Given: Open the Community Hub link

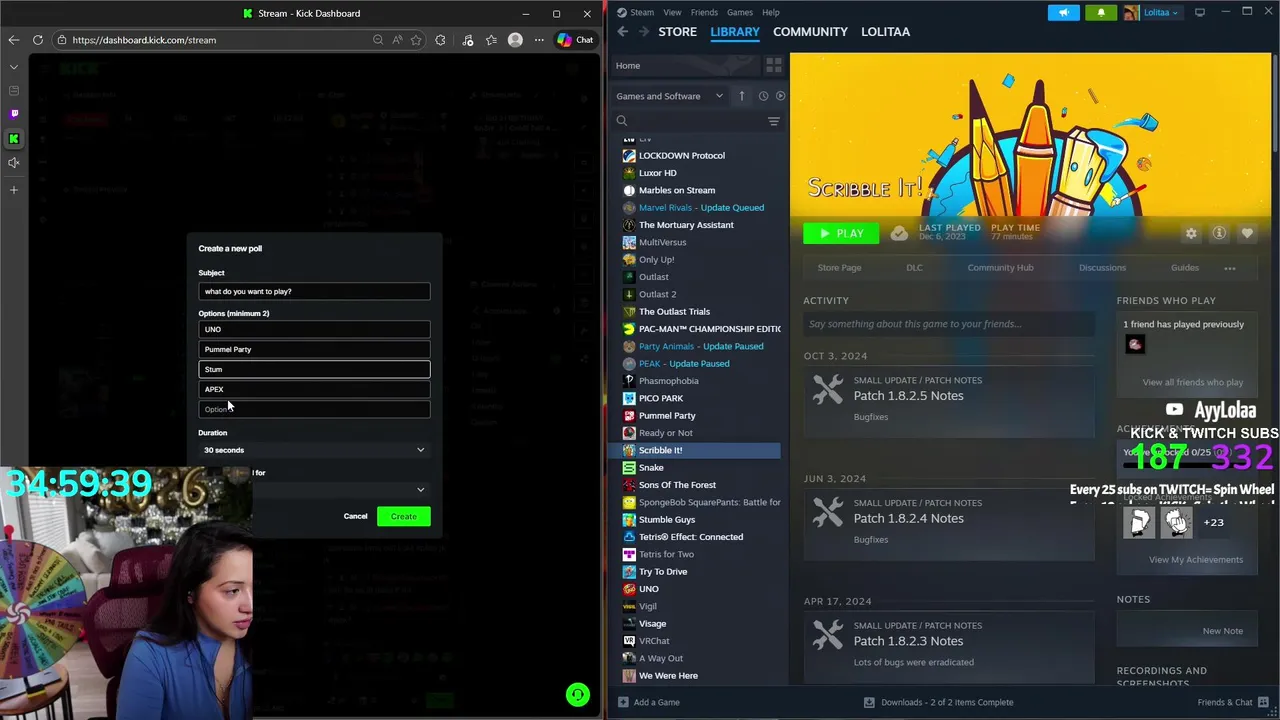Looking at the screenshot, I should pyautogui.click(x=1000, y=268).
